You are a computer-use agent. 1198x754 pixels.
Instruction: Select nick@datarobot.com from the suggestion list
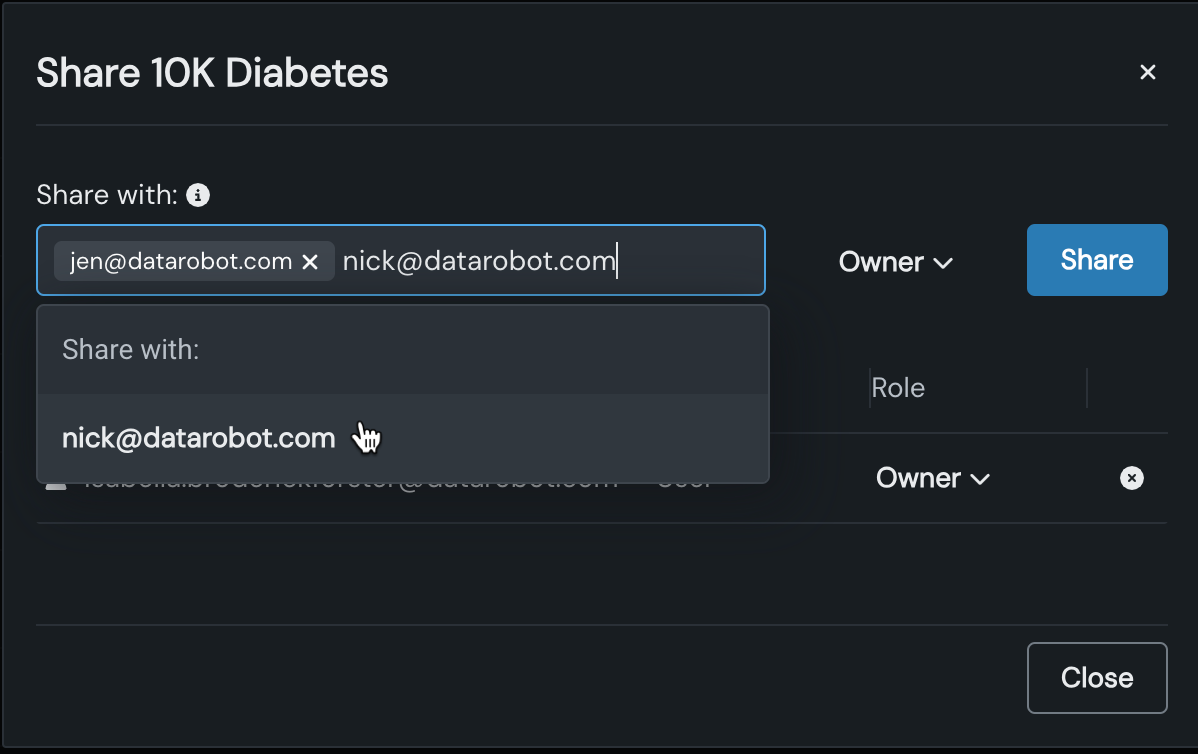tap(198, 438)
